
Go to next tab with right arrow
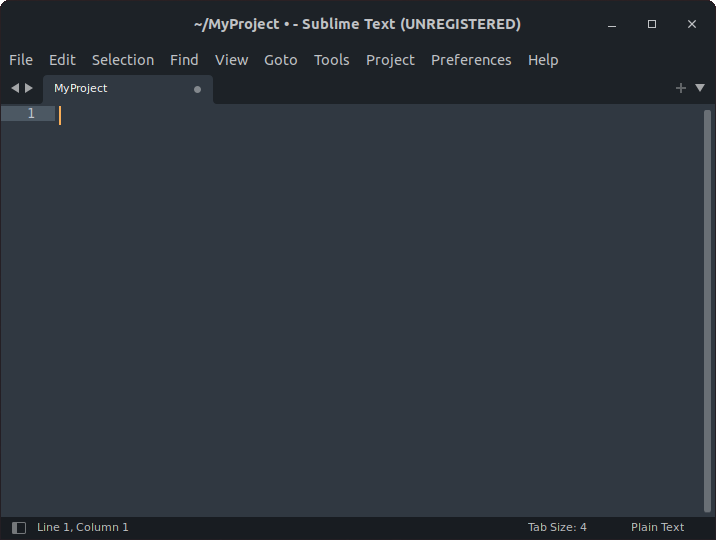(x=29, y=88)
